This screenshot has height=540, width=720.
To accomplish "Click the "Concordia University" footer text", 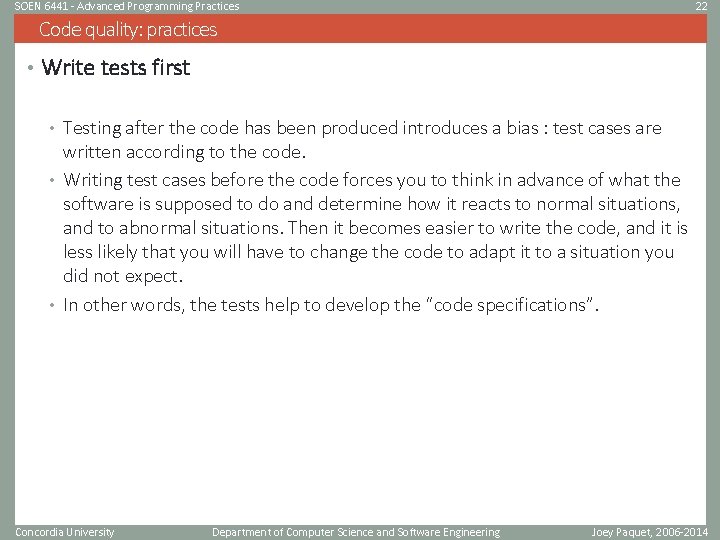I will pyautogui.click(x=65, y=532).
